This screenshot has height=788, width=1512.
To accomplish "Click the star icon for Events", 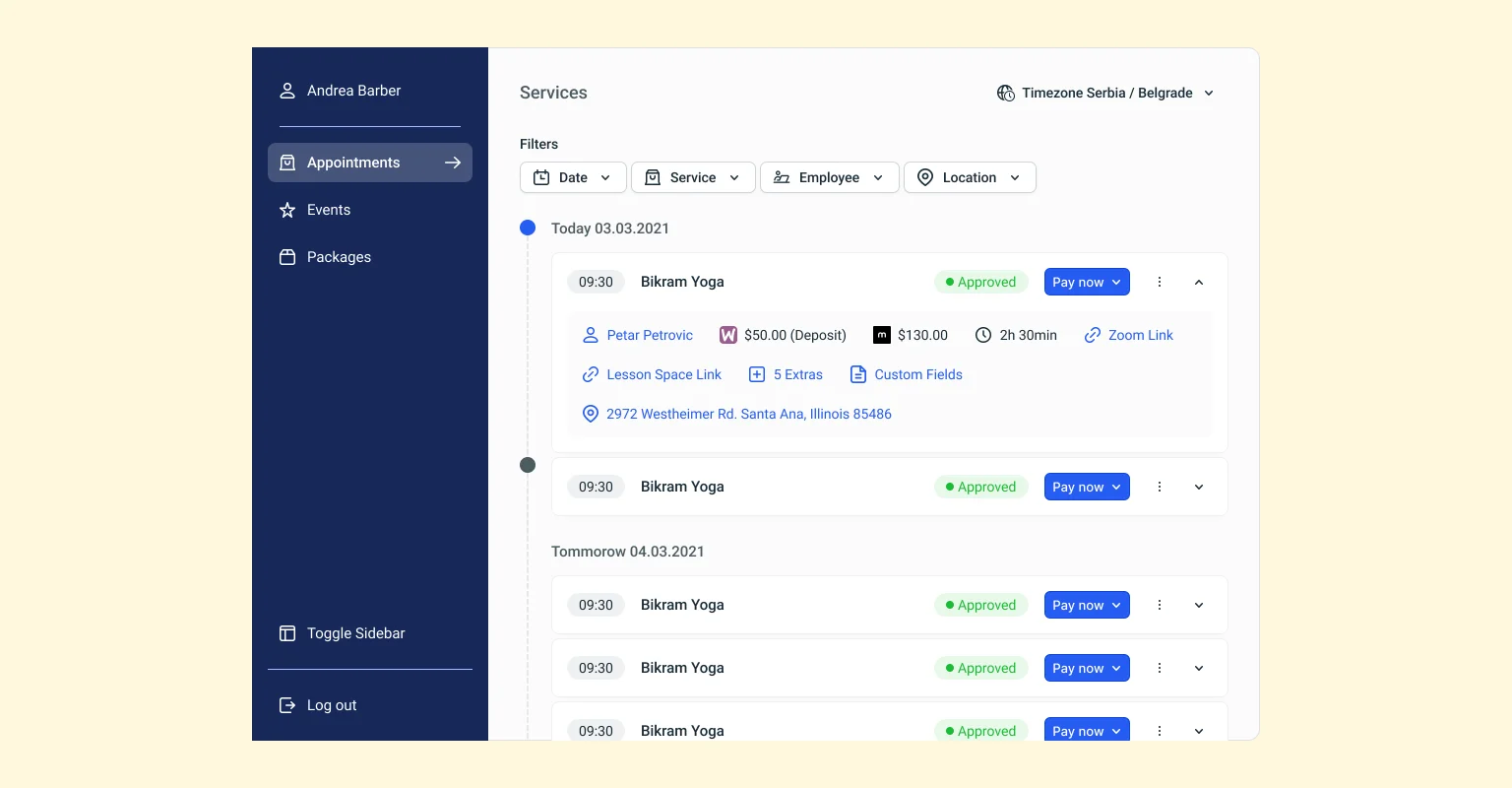I will coord(286,210).
